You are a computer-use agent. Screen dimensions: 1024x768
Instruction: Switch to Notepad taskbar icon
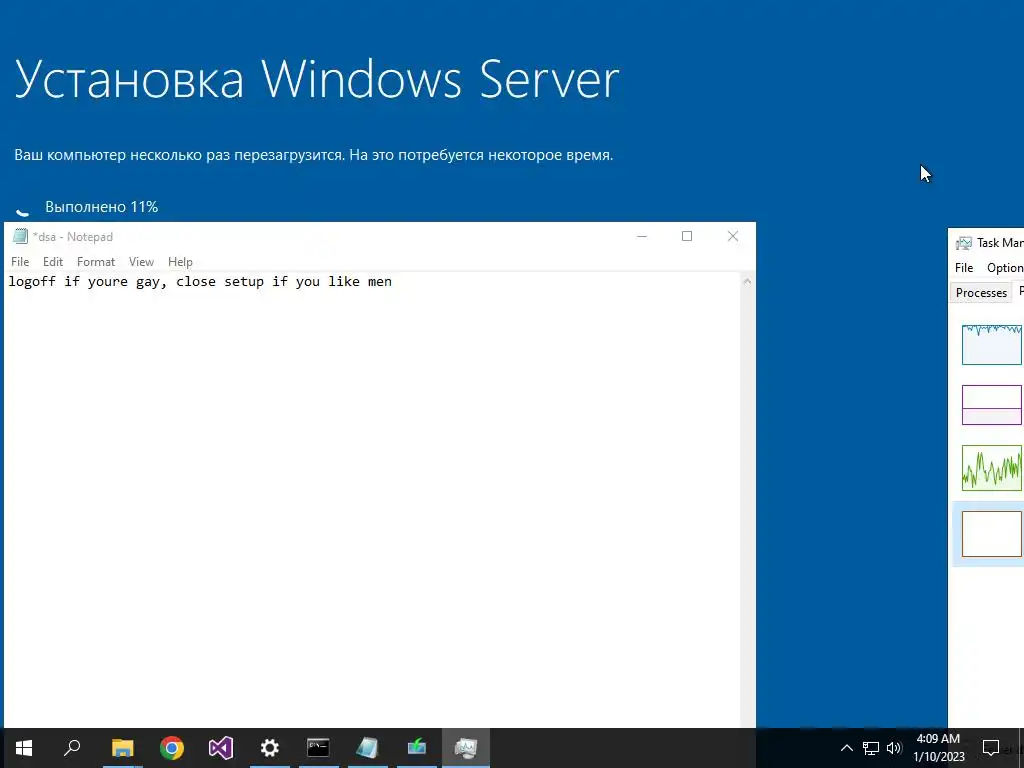(x=367, y=748)
